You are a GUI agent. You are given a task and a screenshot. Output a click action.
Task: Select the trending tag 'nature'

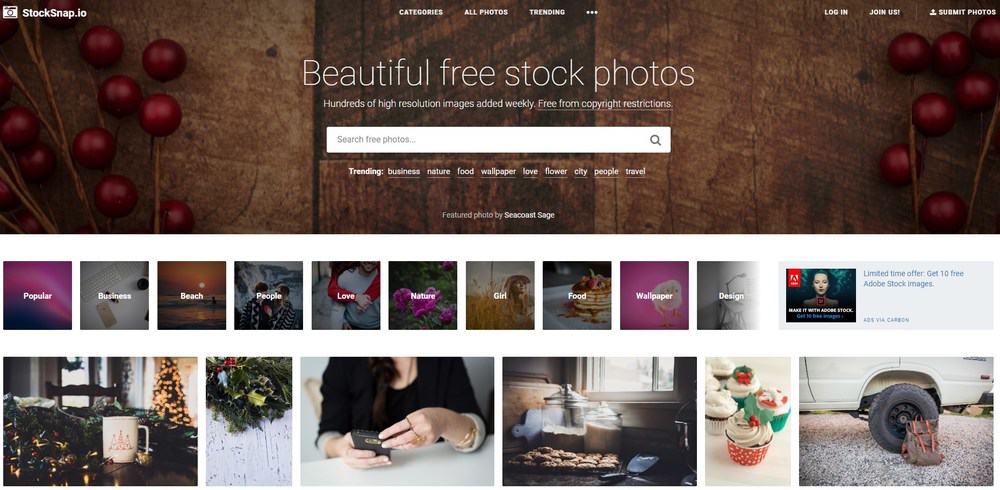coord(439,172)
